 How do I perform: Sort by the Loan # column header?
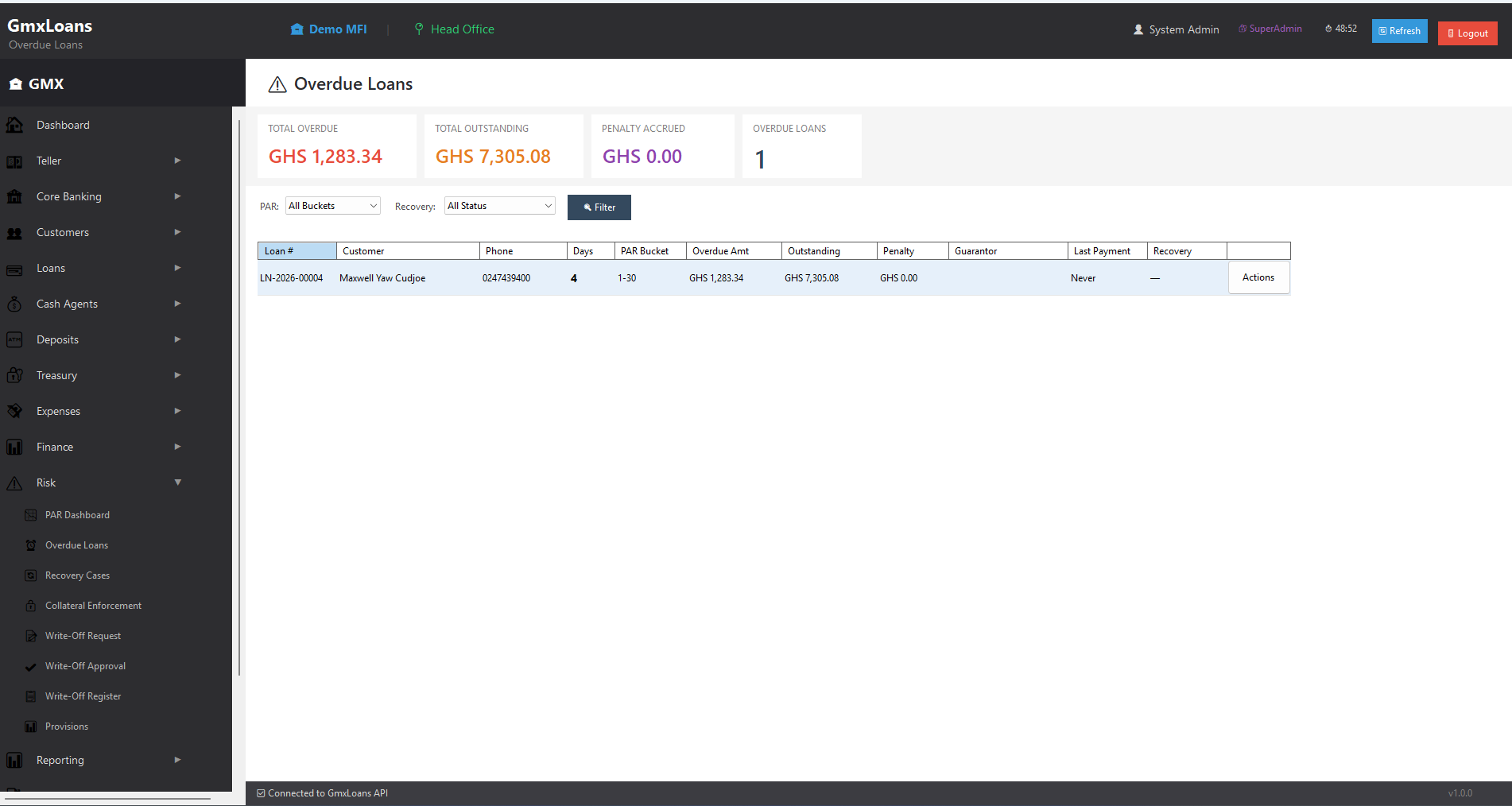point(297,251)
